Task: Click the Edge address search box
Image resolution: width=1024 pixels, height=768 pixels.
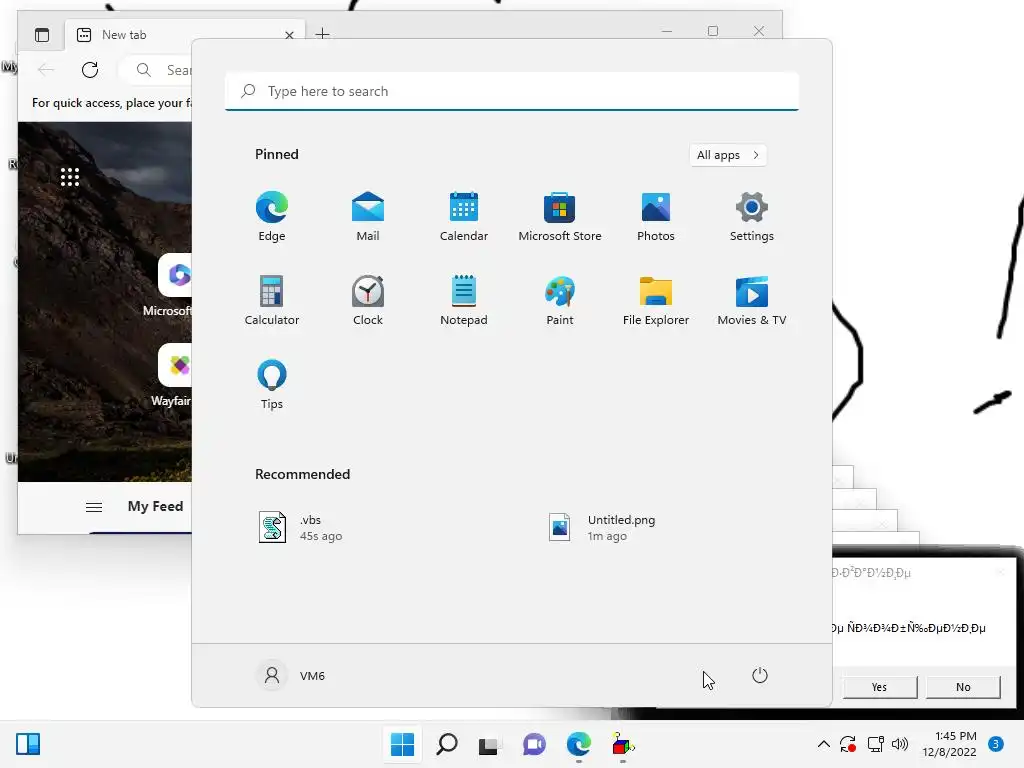Action: [x=157, y=70]
